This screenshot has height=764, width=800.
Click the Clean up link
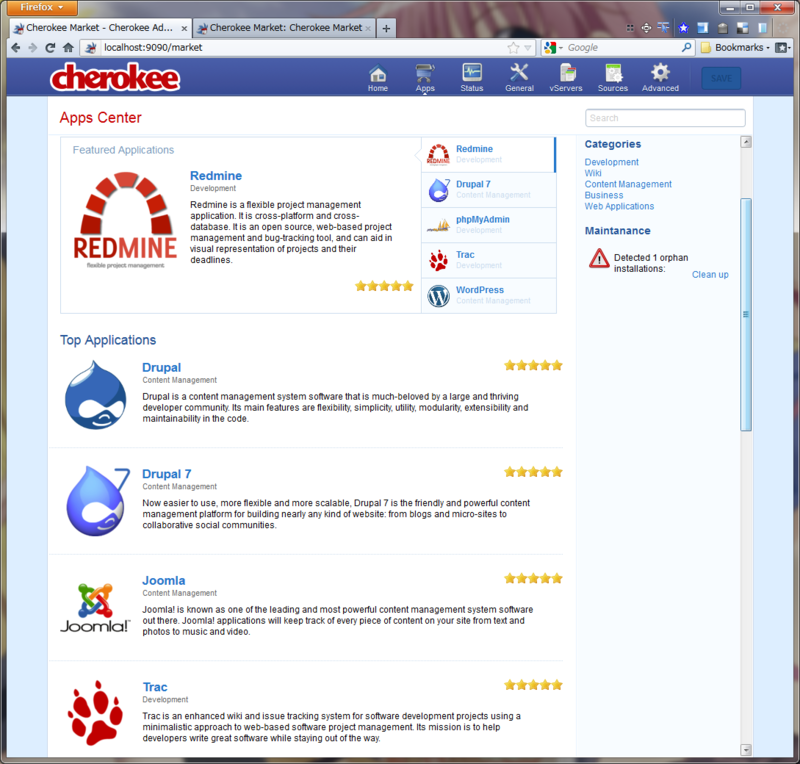point(710,275)
